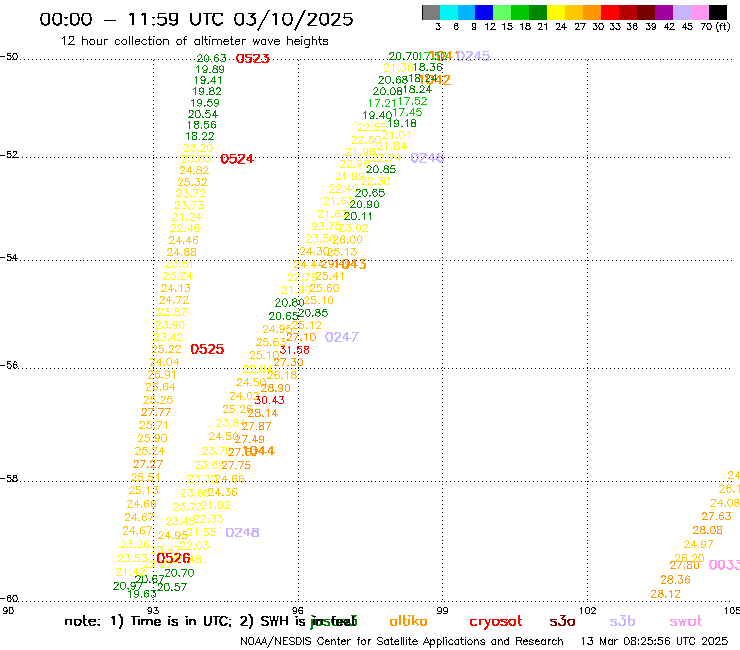Select the orange wave height 28.36
The image size is (740, 650).
coord(675,580)
